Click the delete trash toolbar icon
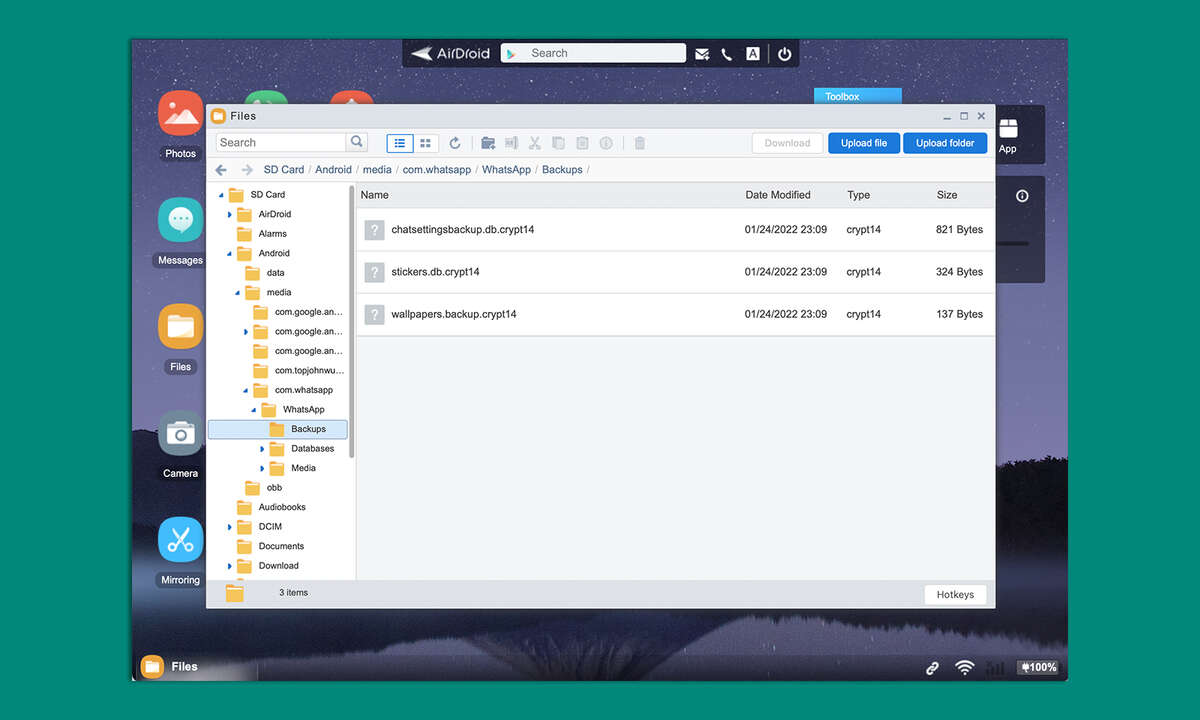This screenshot has height=720, width=1200. [640, 143]
